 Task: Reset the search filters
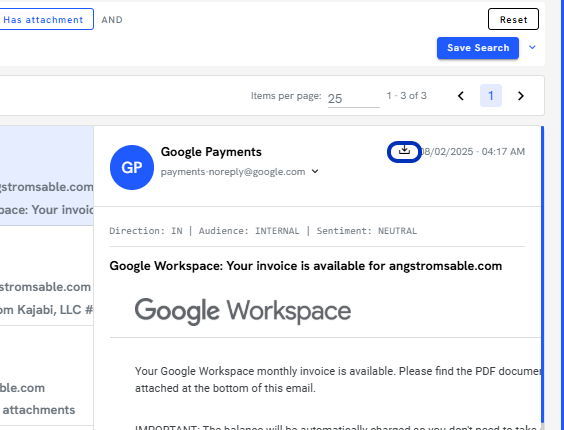(513, 19)
